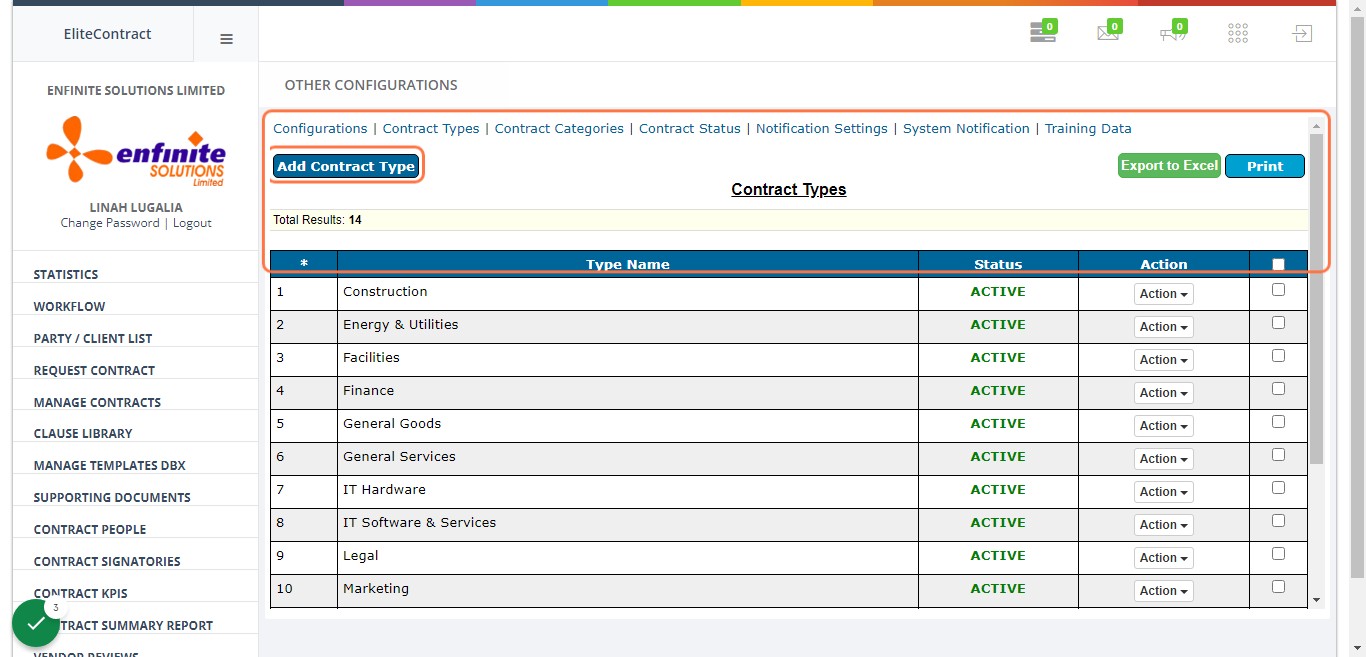Viewport: 1366px width, 657px height.
Task: Go to Party / Client List
Action: point(93,339)
